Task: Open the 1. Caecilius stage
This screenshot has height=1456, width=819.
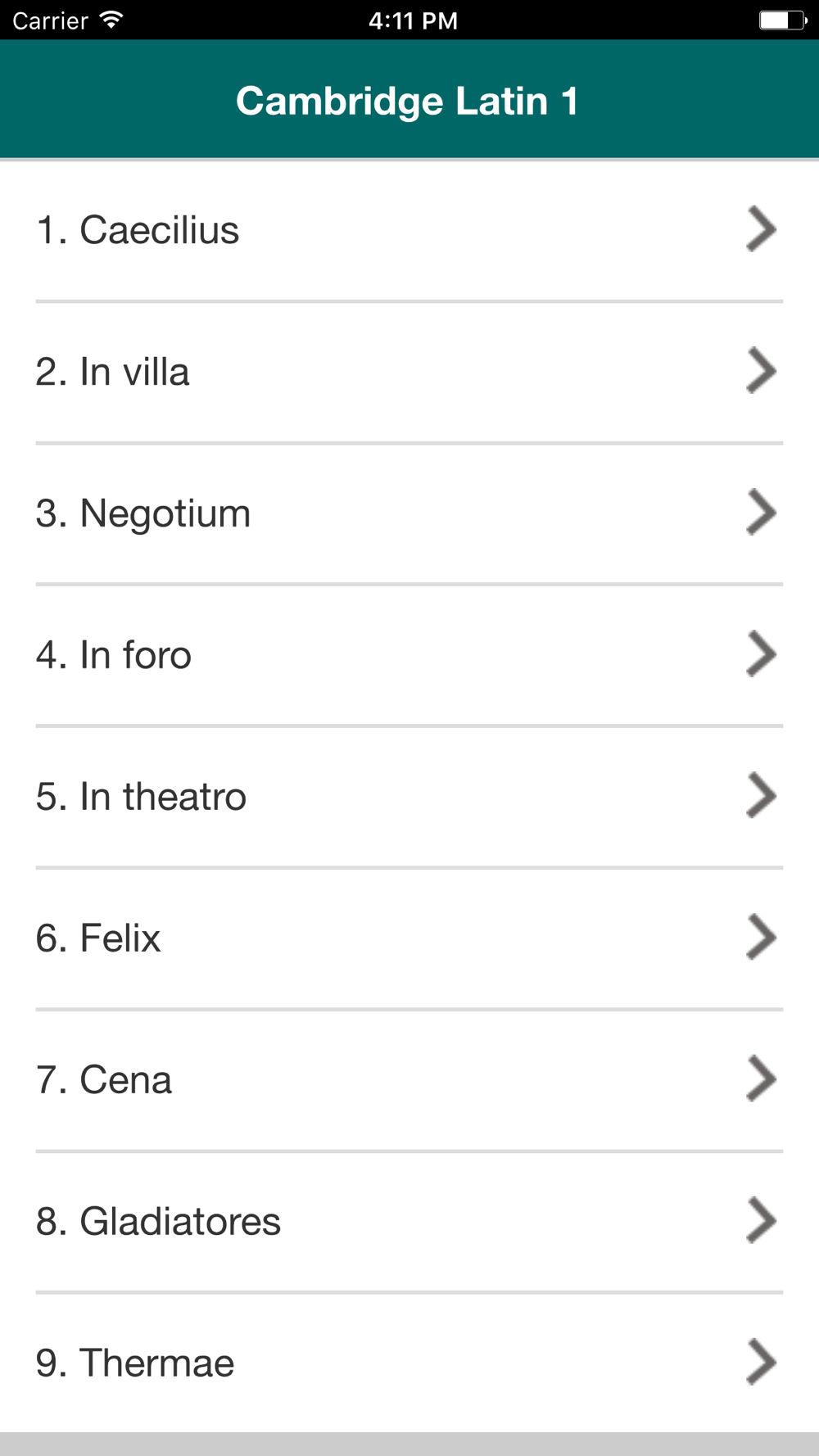Action: tap(409, 231)
